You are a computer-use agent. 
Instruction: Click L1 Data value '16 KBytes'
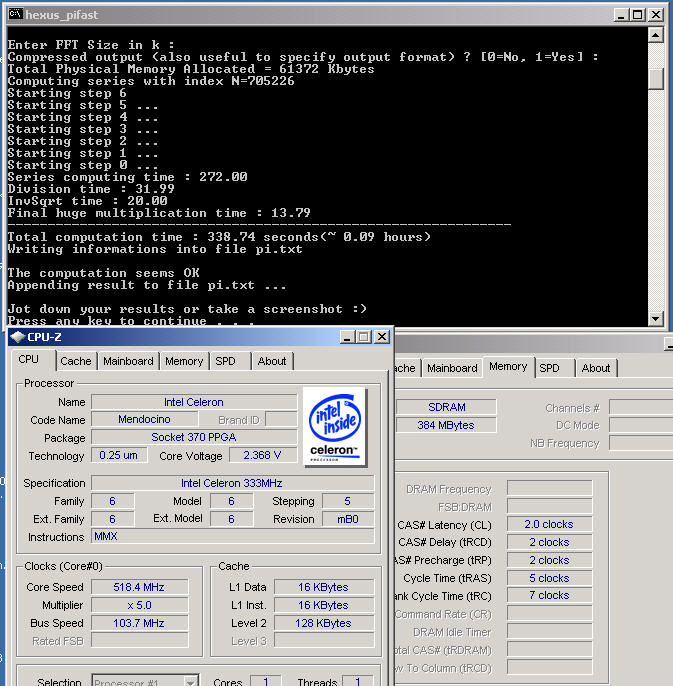tap(324, 587)
